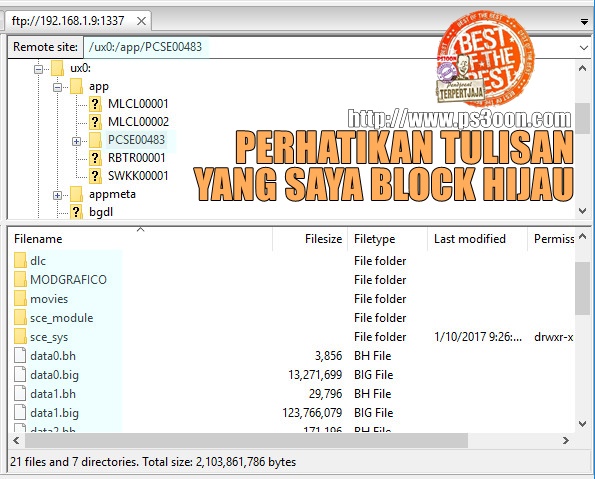The width and height of the screenshot is (595, 479).
Task: Select SWKK00001 in the remote tree
Action: pos(138,176)
